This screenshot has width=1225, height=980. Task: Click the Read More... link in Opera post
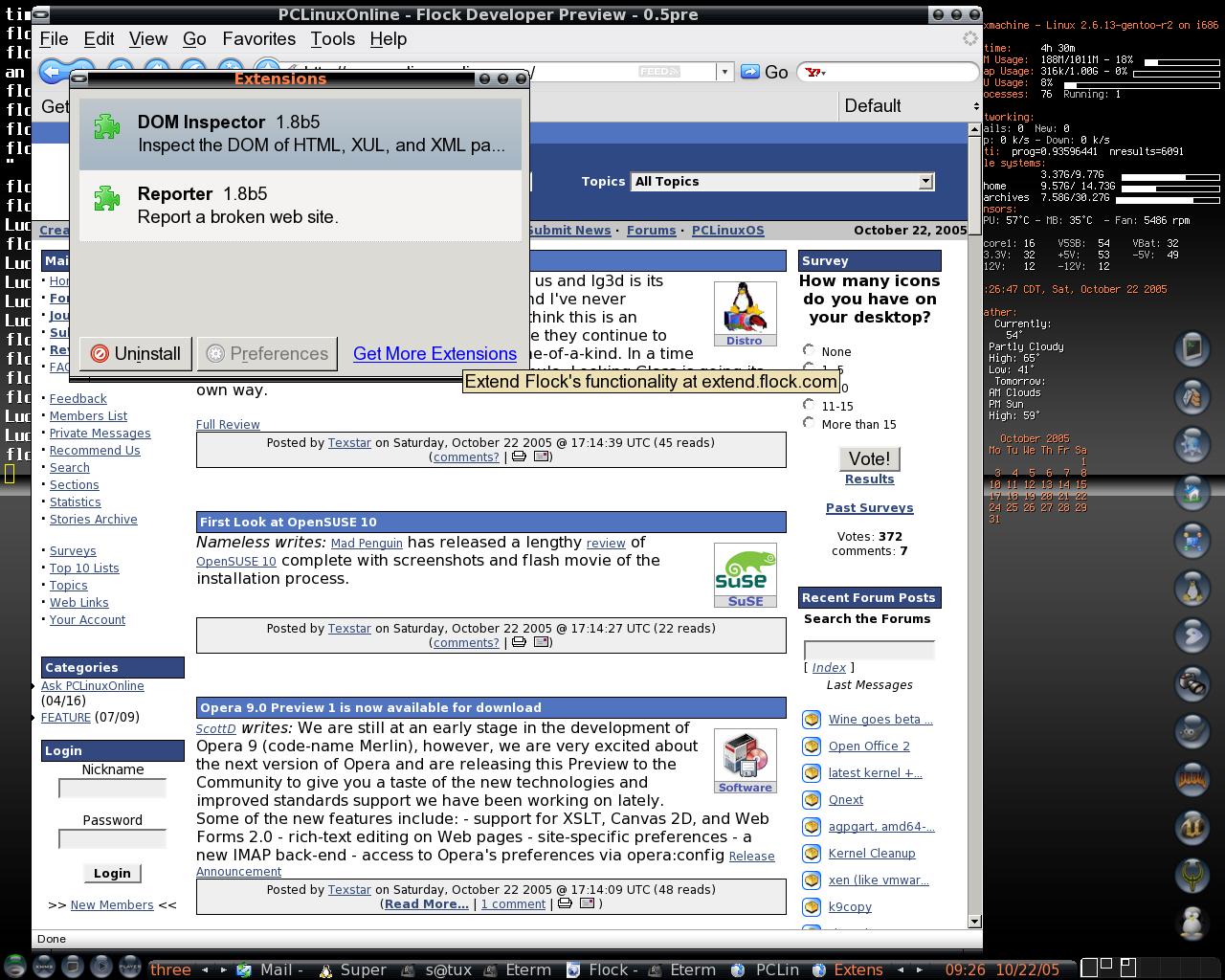(x=426, y=904)
